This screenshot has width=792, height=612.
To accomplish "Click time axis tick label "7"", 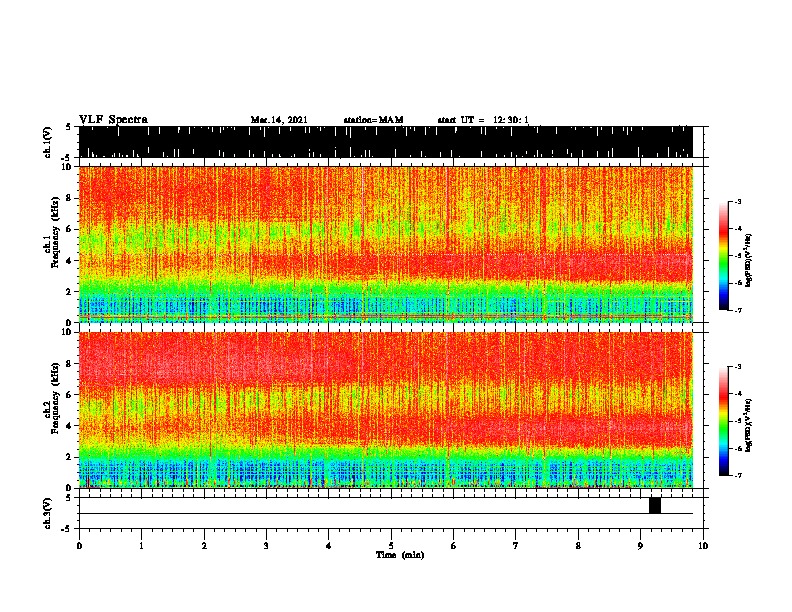I will tap(516, 546).
